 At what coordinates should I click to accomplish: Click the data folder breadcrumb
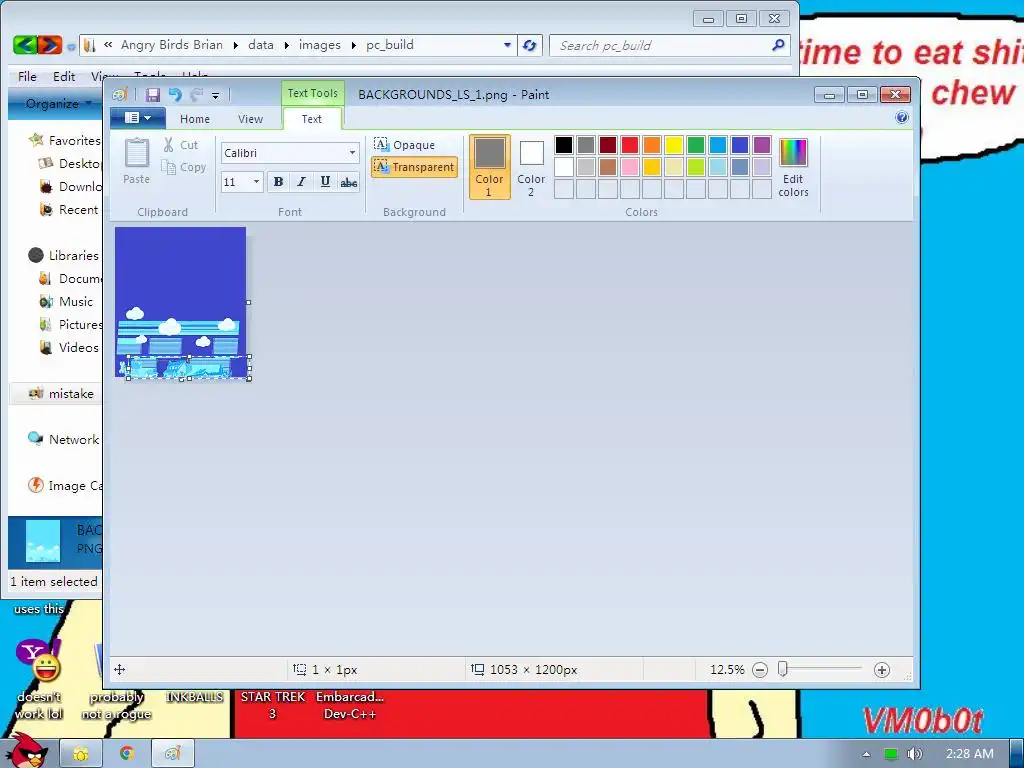point(261,45)
